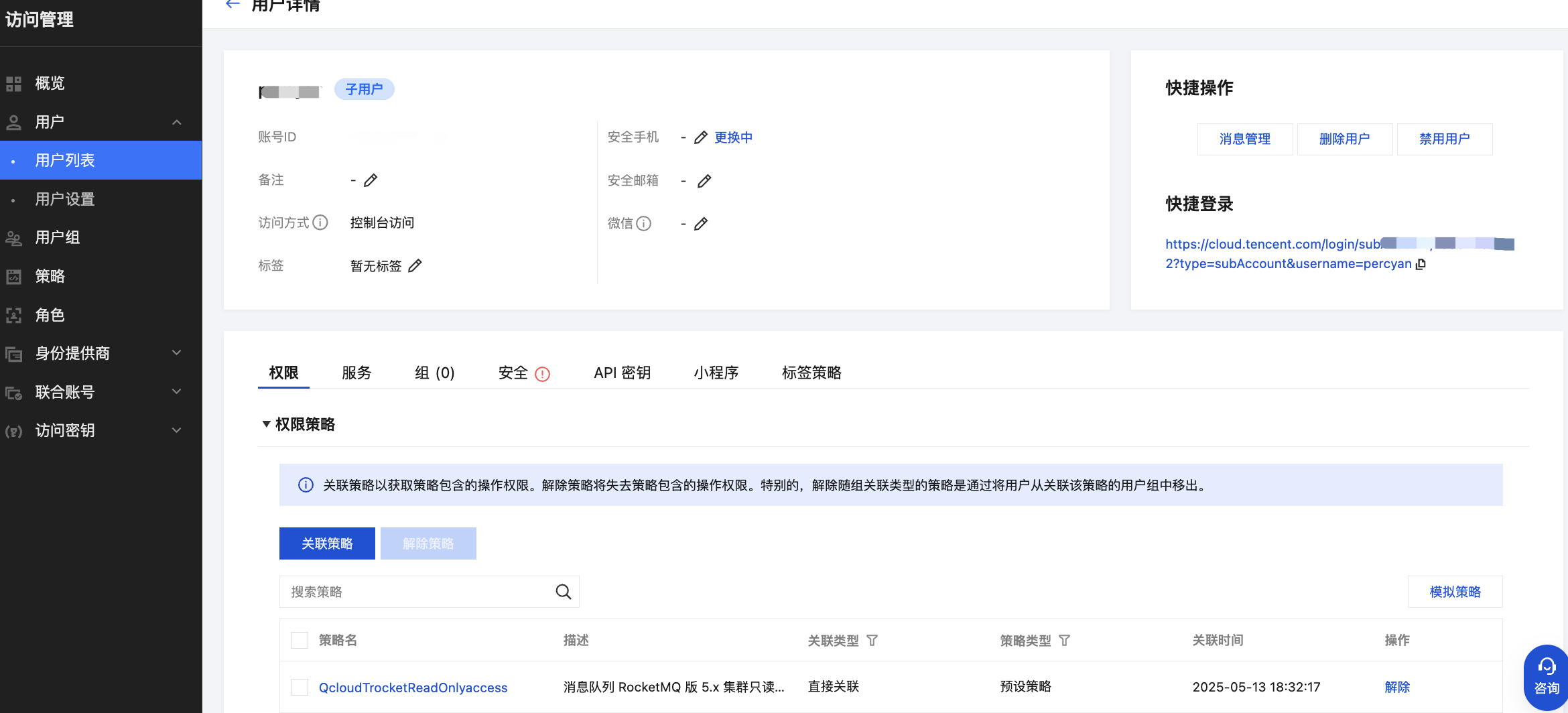Check the QcloudTrocketReadOnlyaccess row checkbox

click(x=300, y=687)
